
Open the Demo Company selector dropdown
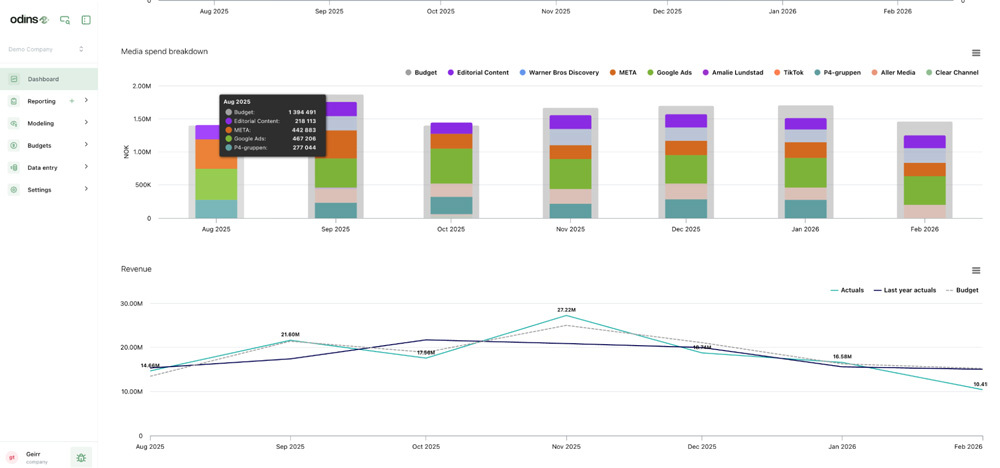coord(46,49)
